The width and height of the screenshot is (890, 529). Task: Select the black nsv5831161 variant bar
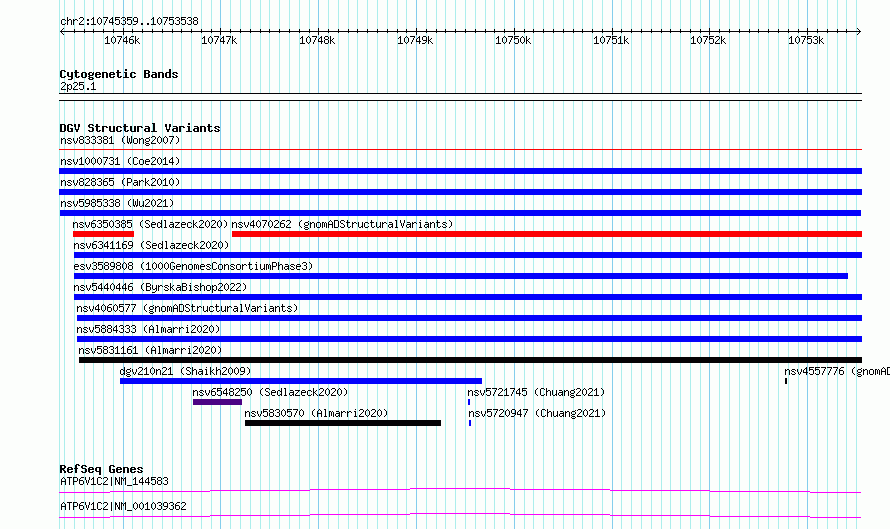tap(470, 360)
